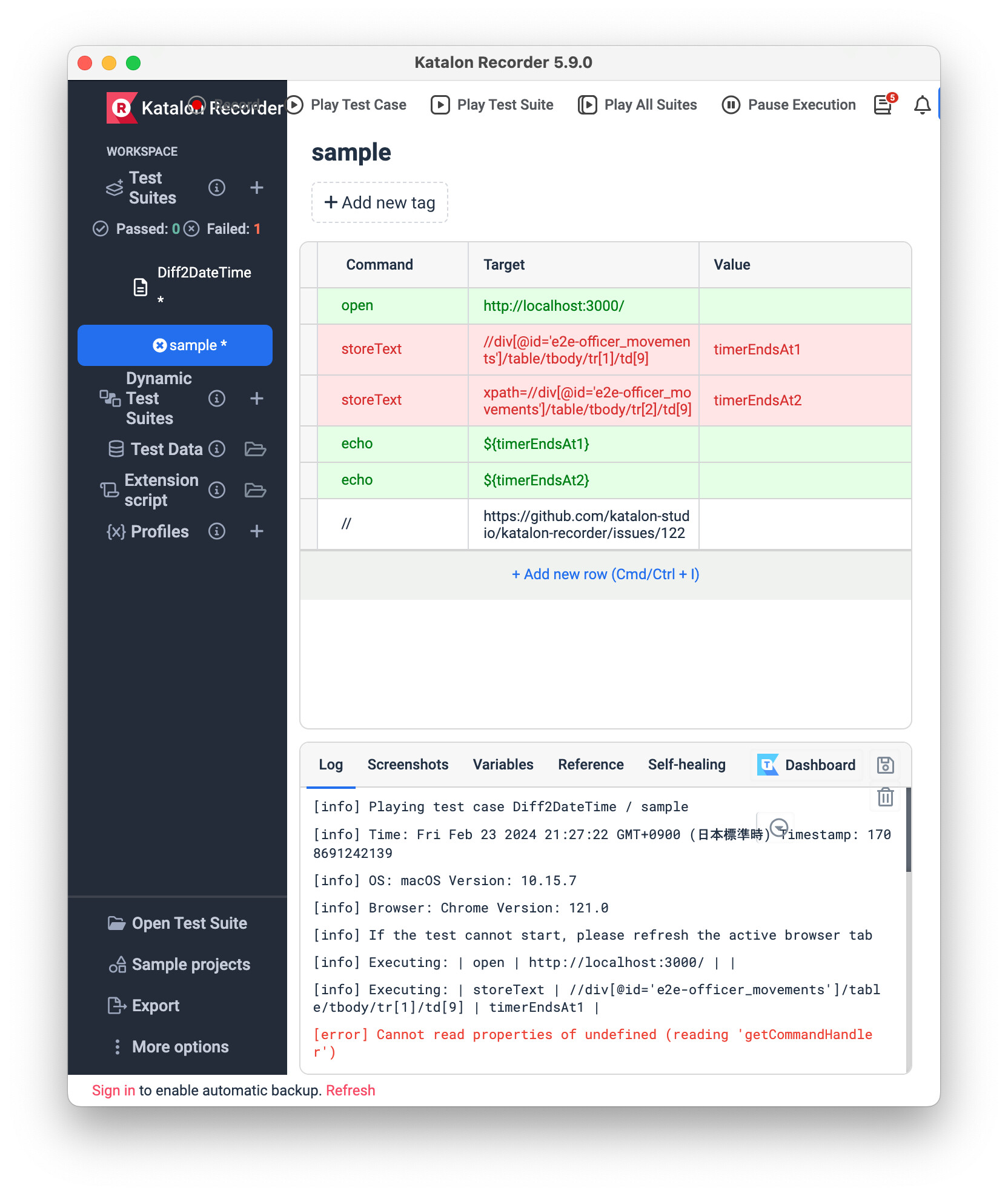Open Sample projects
The image size is (1008, 1196).
pos(179,965)
